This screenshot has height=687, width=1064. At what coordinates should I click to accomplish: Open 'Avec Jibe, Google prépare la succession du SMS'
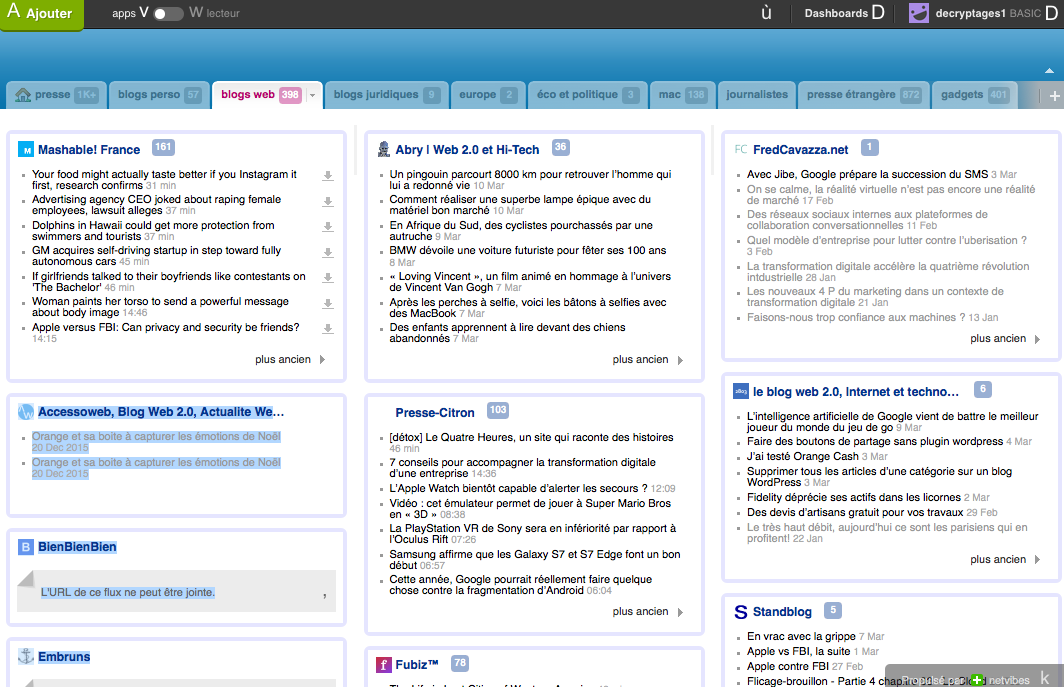click(x=867, y=174)
